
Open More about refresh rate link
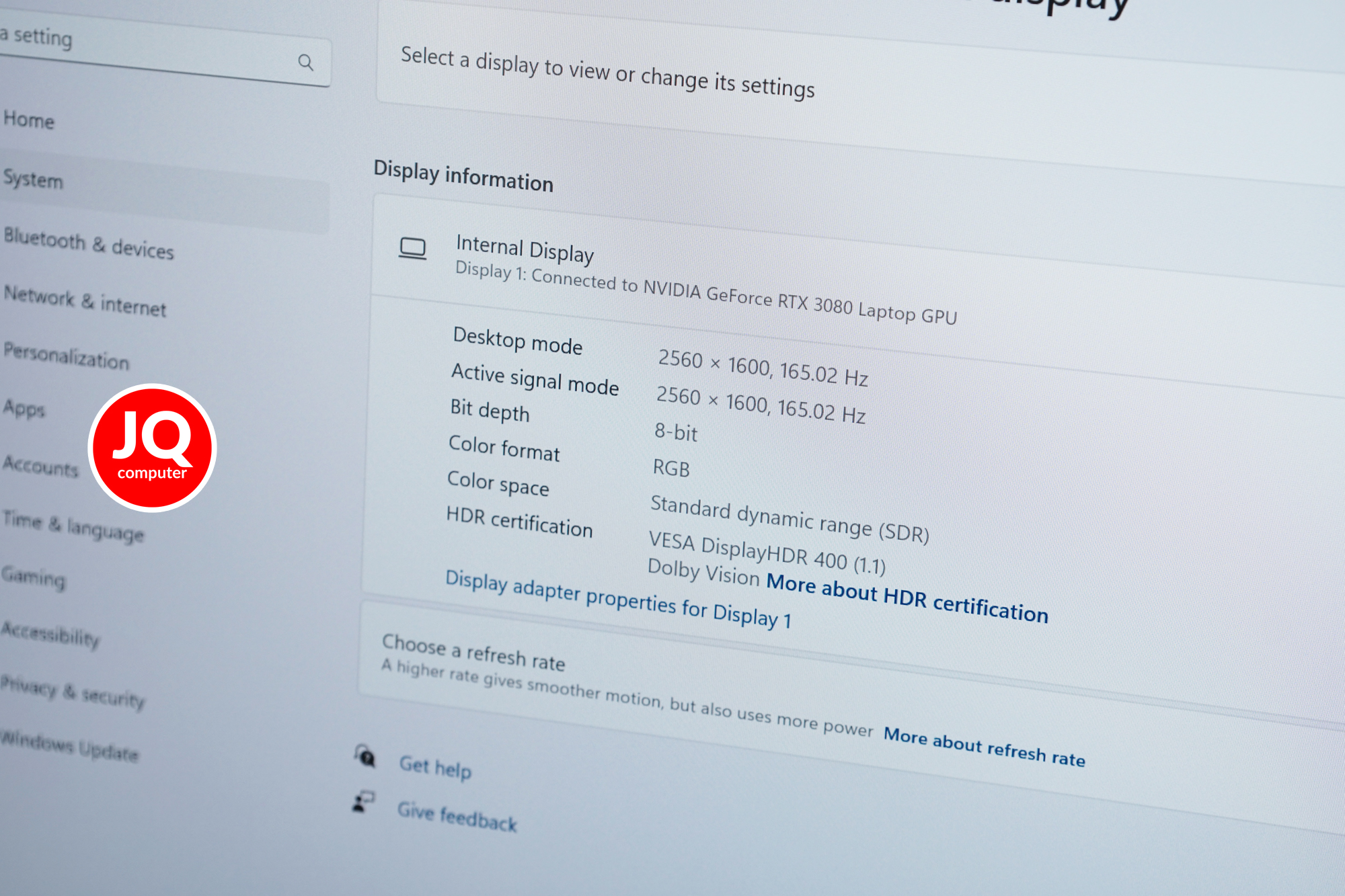pyautogui.click(x=984, y=746)
